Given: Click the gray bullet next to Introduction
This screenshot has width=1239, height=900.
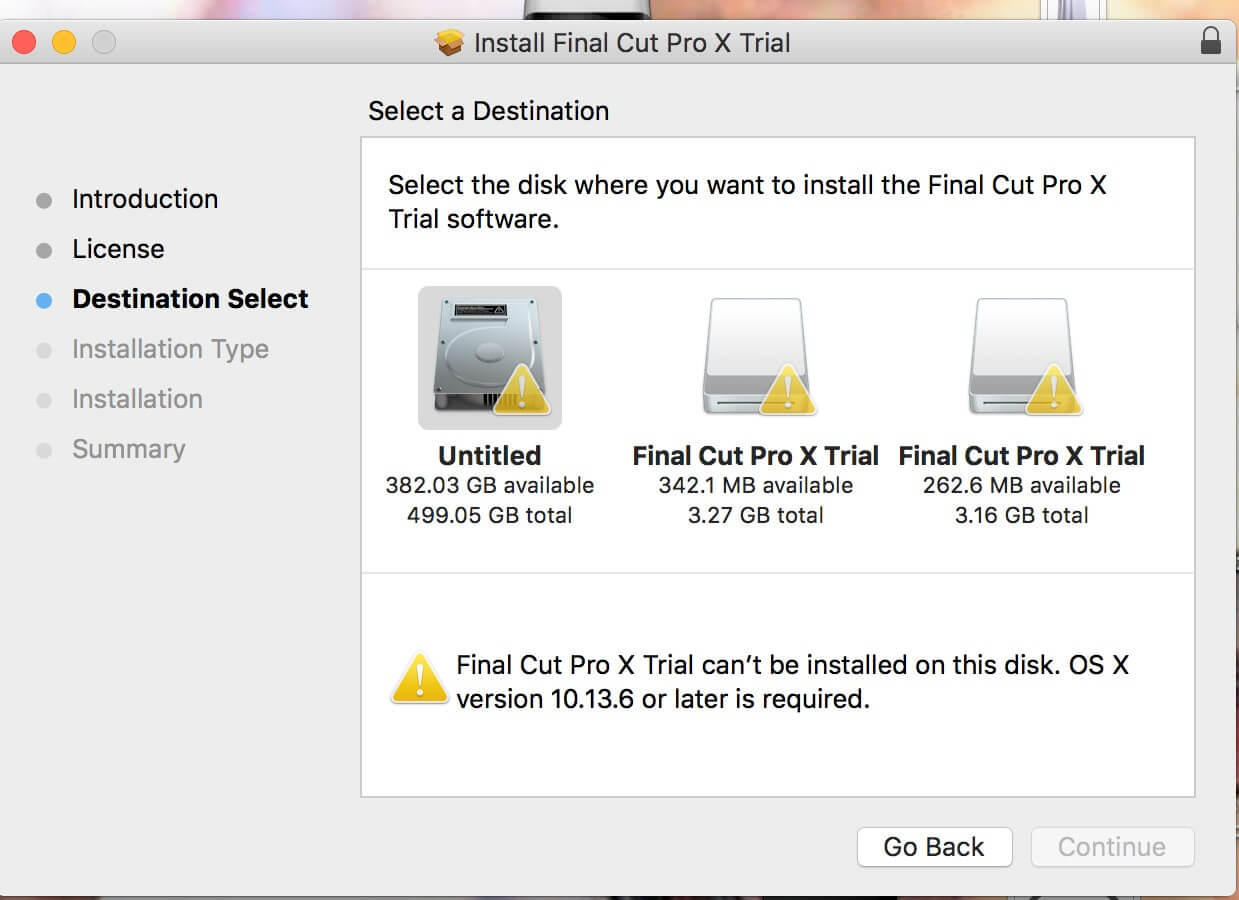Looking at the screenshot, I should 44,200.
